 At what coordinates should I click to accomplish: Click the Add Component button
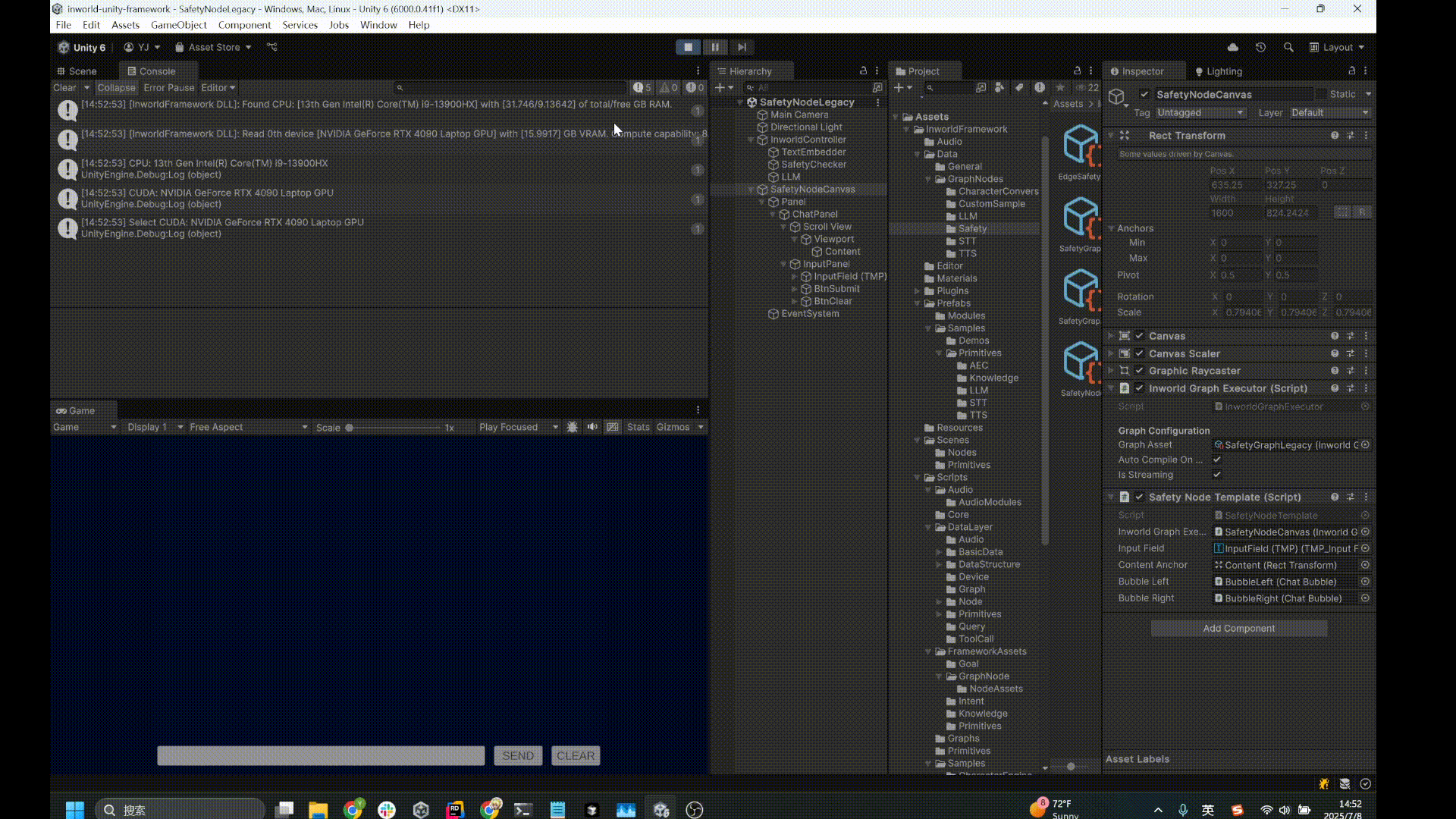(1238, 628)
